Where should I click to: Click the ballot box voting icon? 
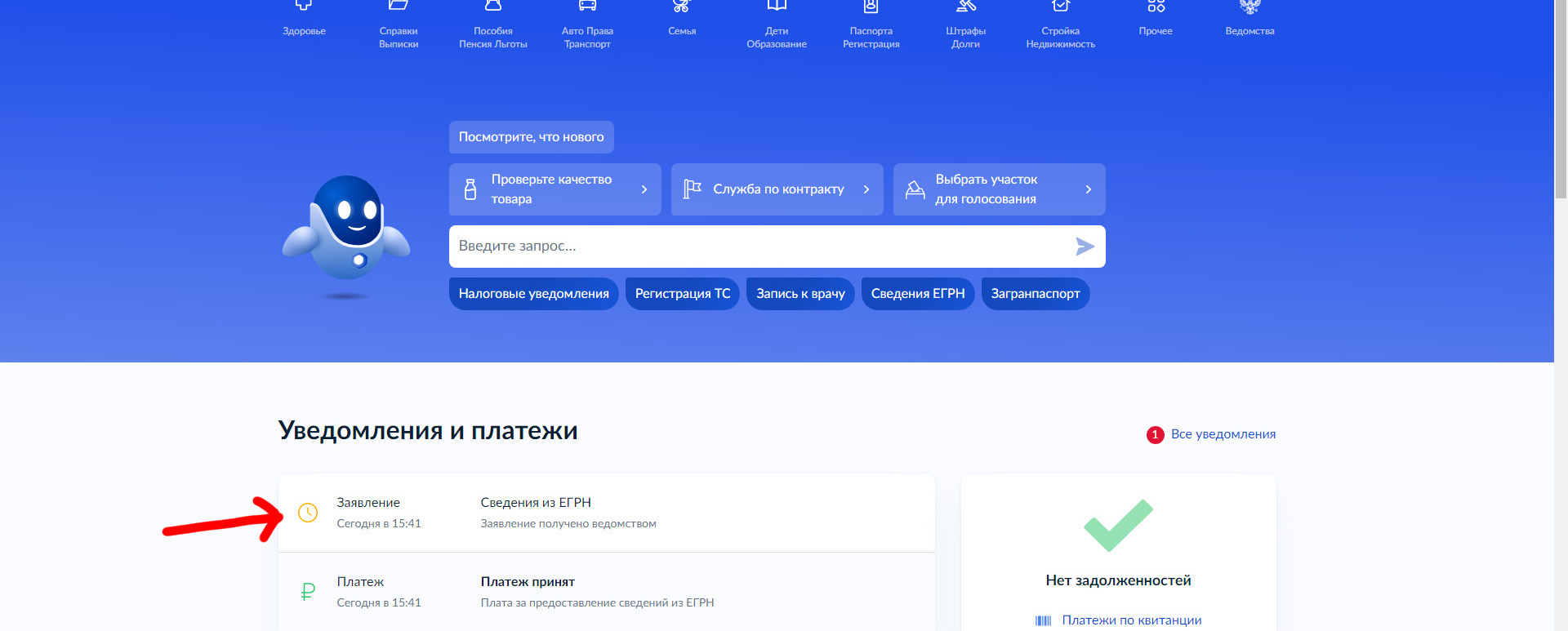click(915, 189)
